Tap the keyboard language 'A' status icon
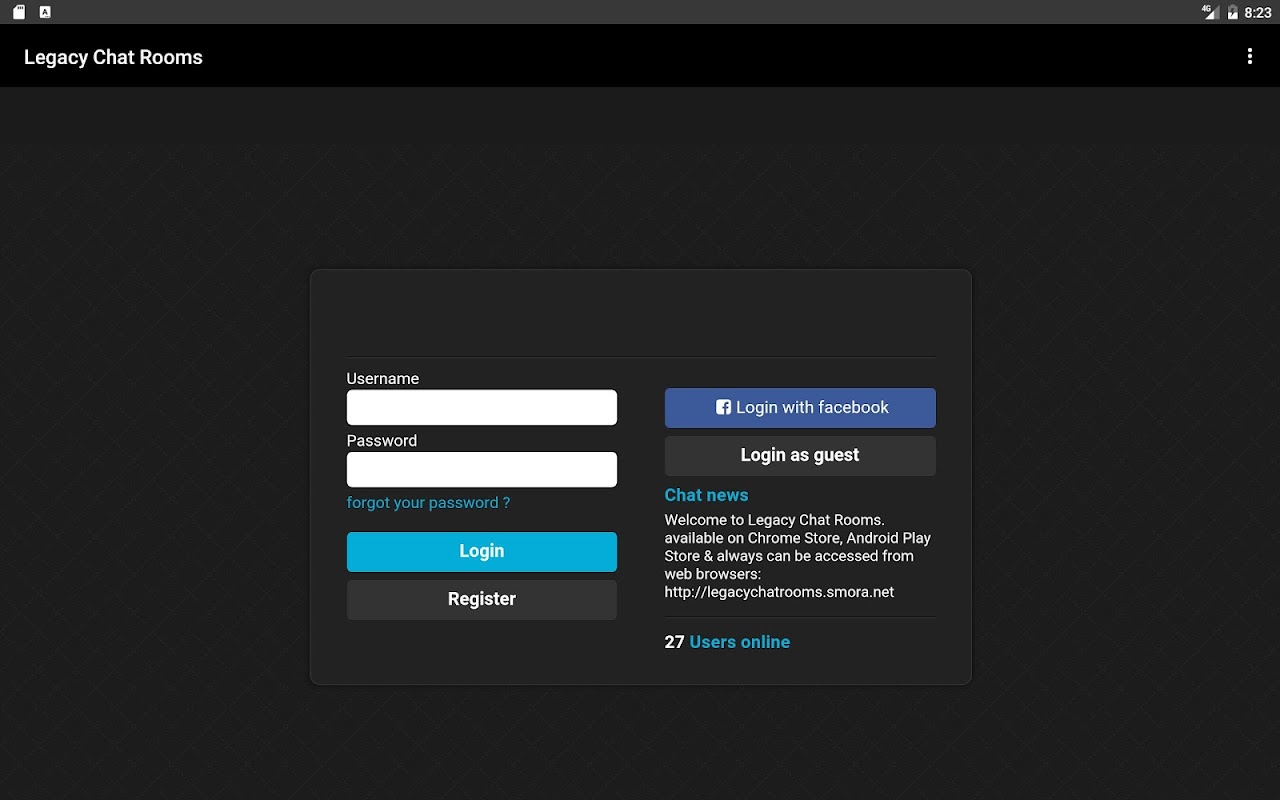Viewport: 1280px width, 800px height. 45,12
